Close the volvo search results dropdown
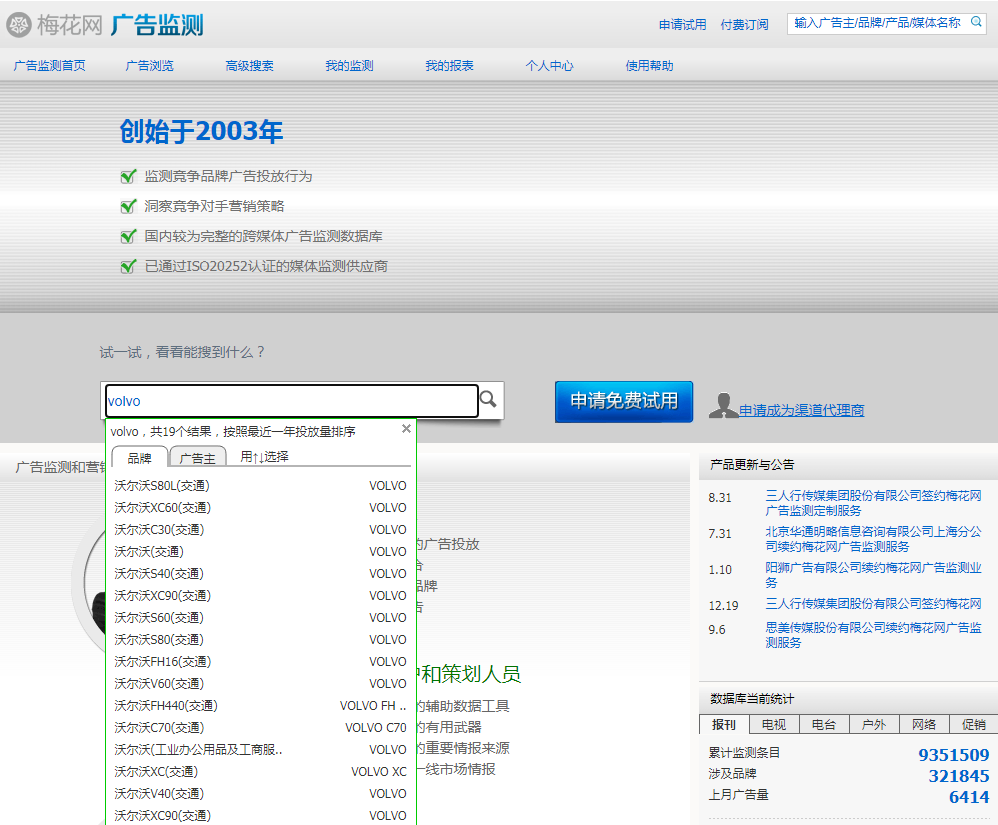The width and height of the screenshot is (998, 825). (x=406, y=429)
